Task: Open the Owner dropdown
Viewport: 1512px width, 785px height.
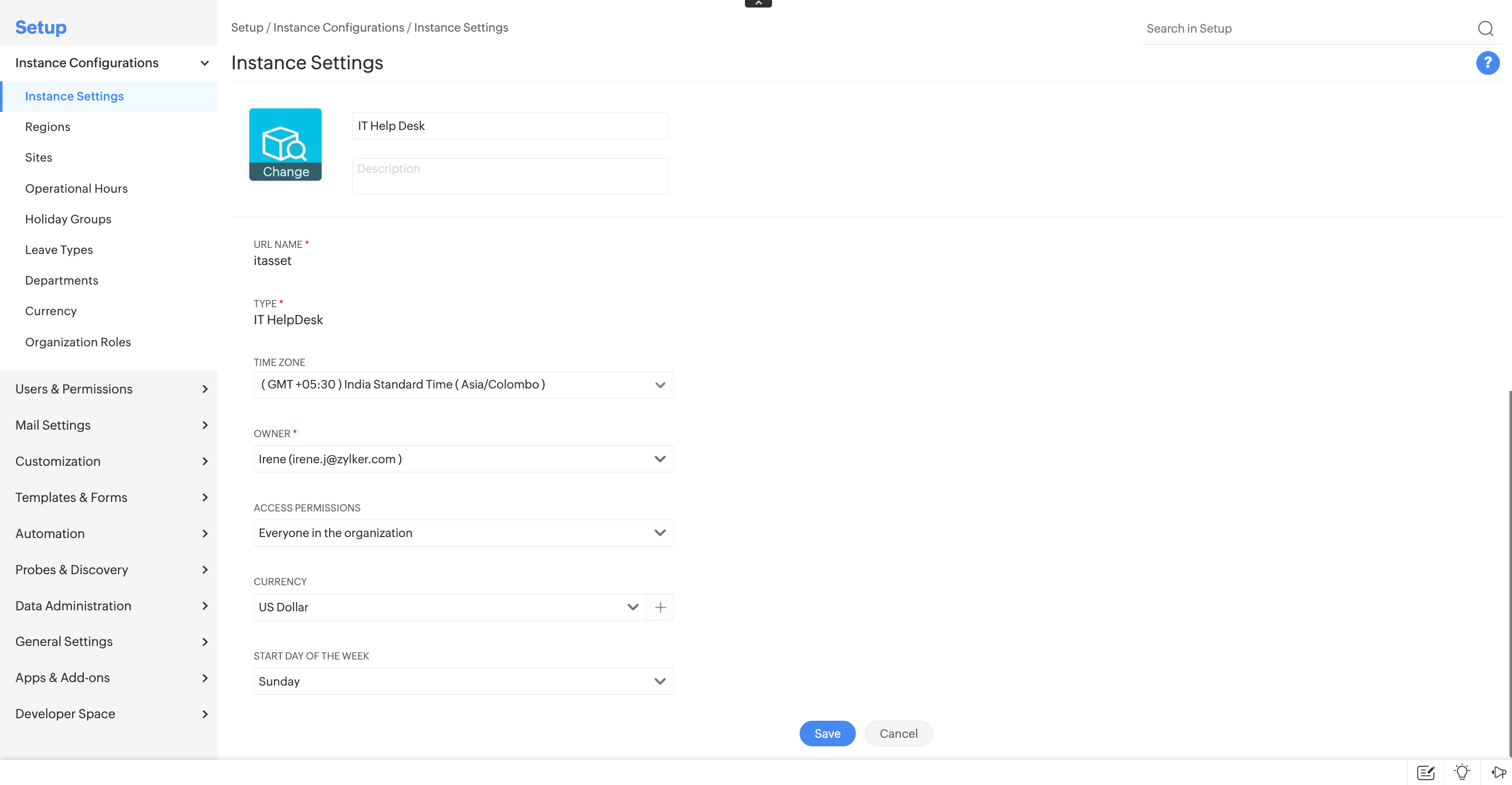Action: 463,459
